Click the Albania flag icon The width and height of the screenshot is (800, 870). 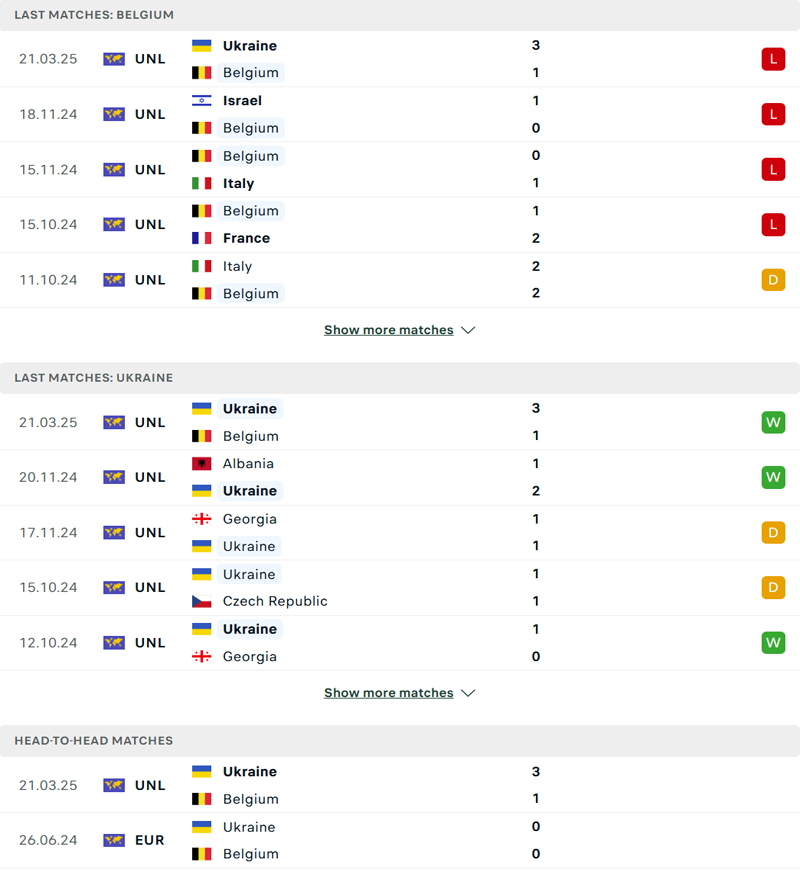pyautogui.click(x=201, y=464)
